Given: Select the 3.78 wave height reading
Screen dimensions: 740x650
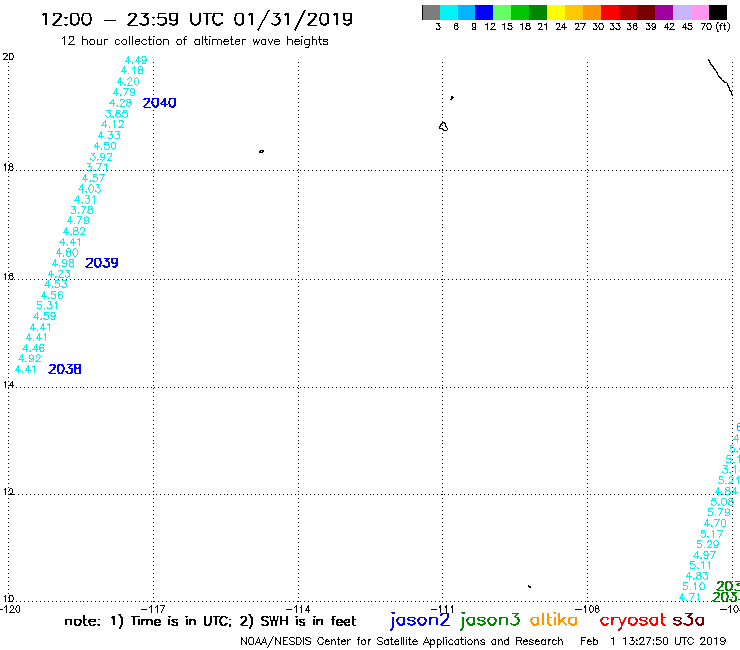Looking at the screenshot, I should (82, 210).
